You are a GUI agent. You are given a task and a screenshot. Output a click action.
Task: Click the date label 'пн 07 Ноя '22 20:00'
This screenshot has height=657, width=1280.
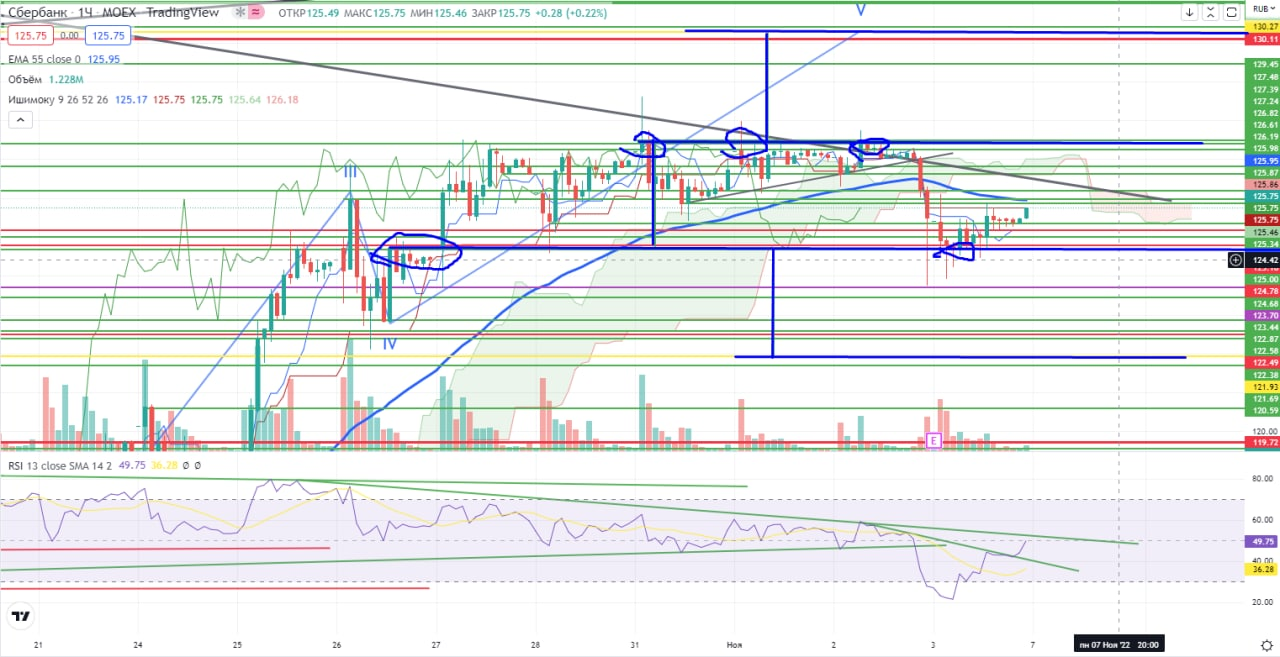coord(1119,644)
